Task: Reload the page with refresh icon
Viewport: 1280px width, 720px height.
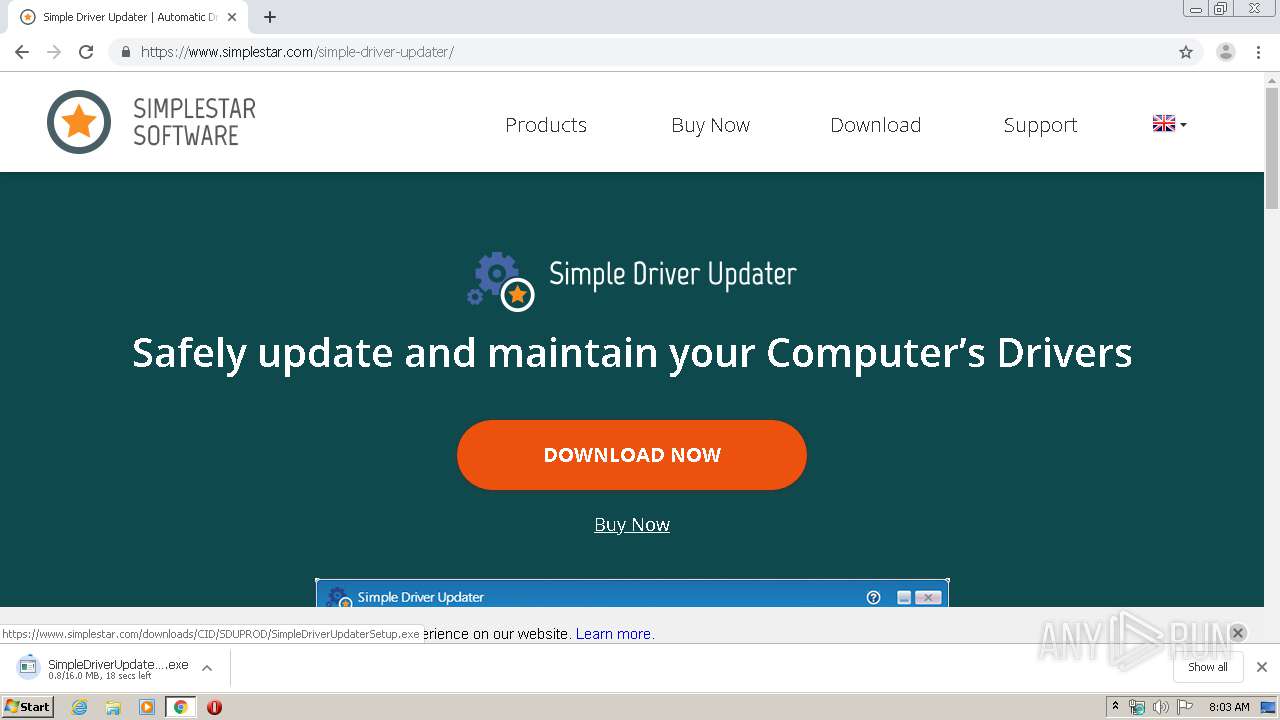Action: pos(86,52)
